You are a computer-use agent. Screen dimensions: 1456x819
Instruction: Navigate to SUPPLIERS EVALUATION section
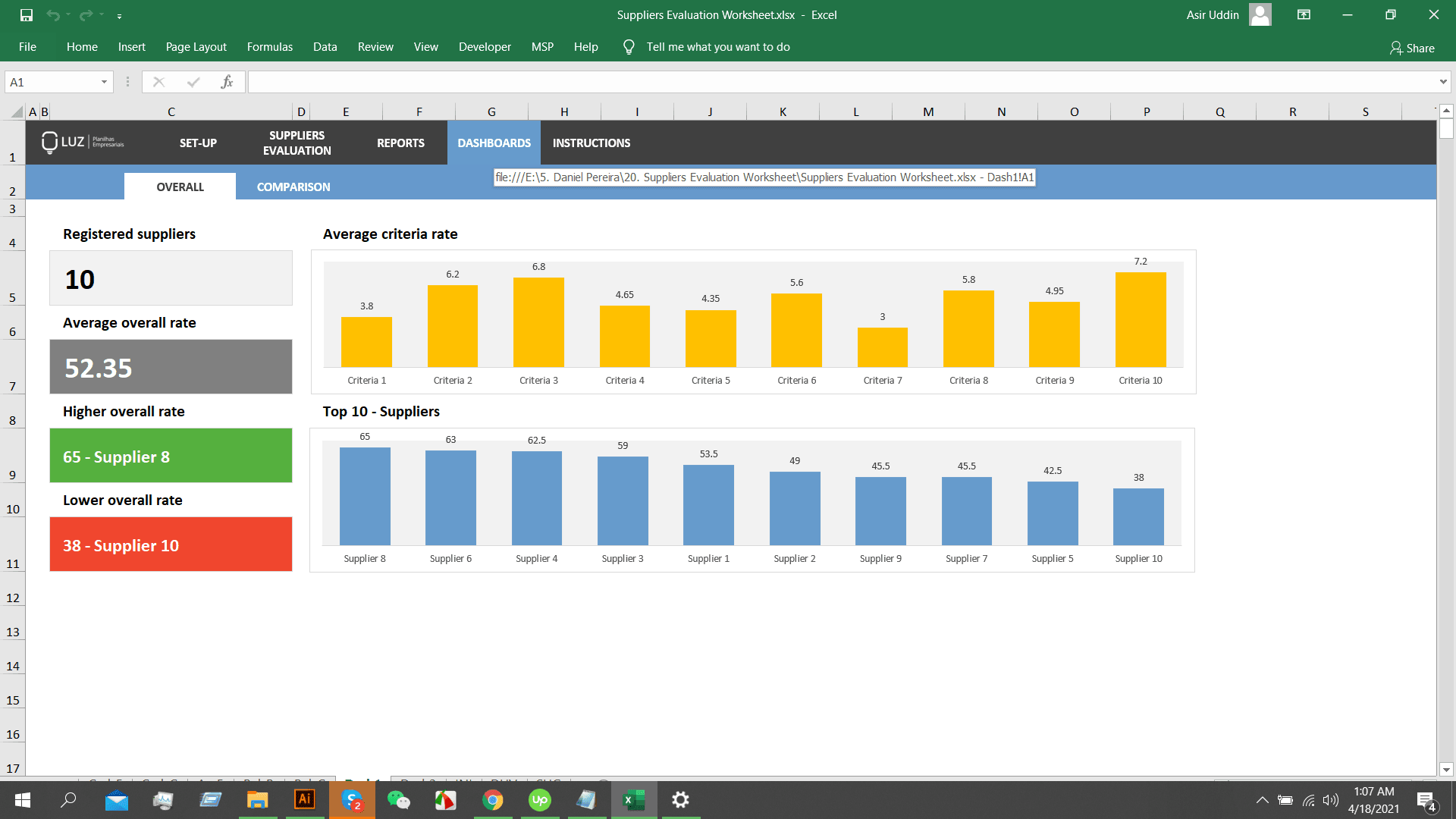click(297, 143)
